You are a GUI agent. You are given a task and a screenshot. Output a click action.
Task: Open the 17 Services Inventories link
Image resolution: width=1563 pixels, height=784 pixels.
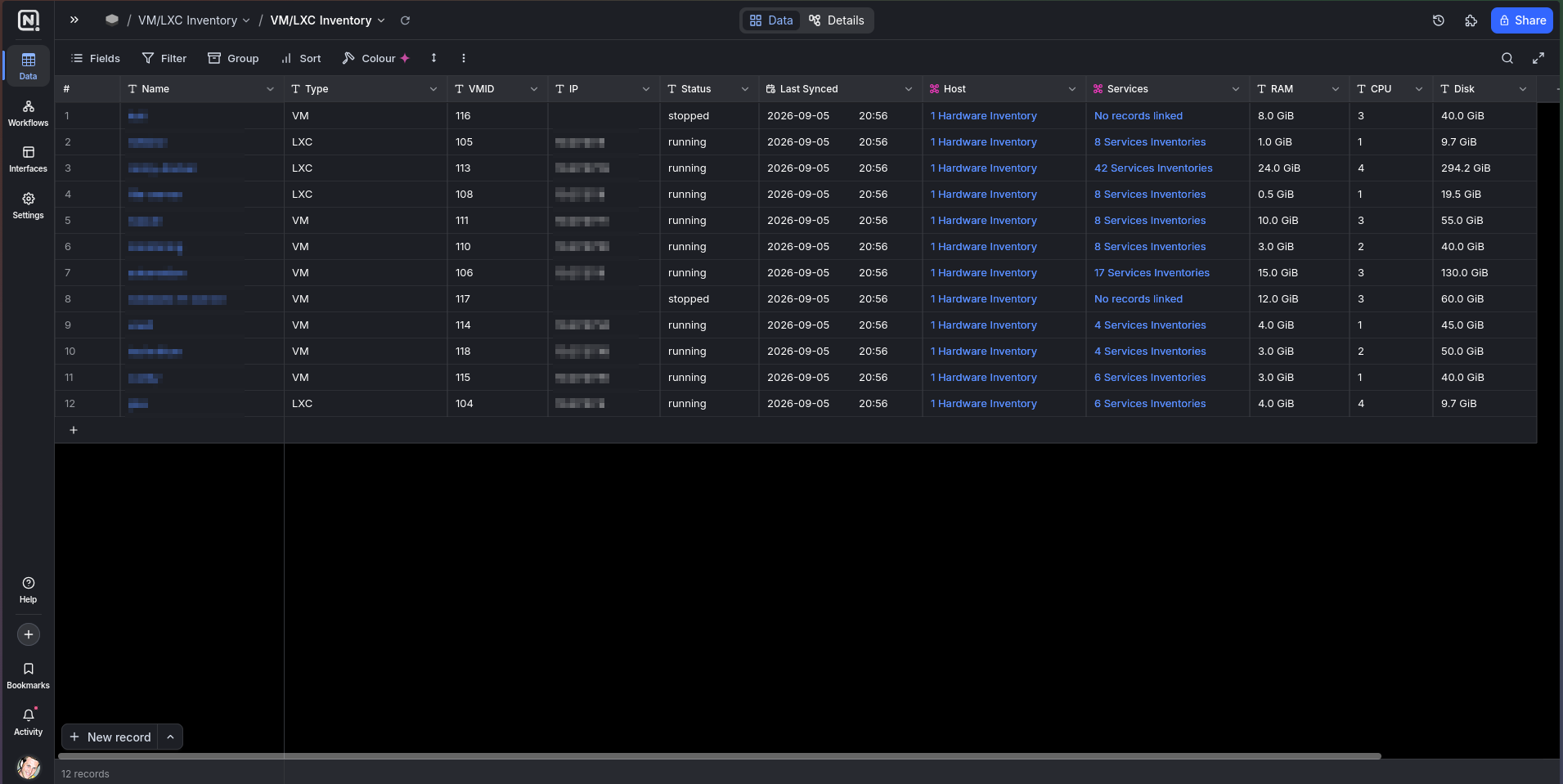point(1152,273)
